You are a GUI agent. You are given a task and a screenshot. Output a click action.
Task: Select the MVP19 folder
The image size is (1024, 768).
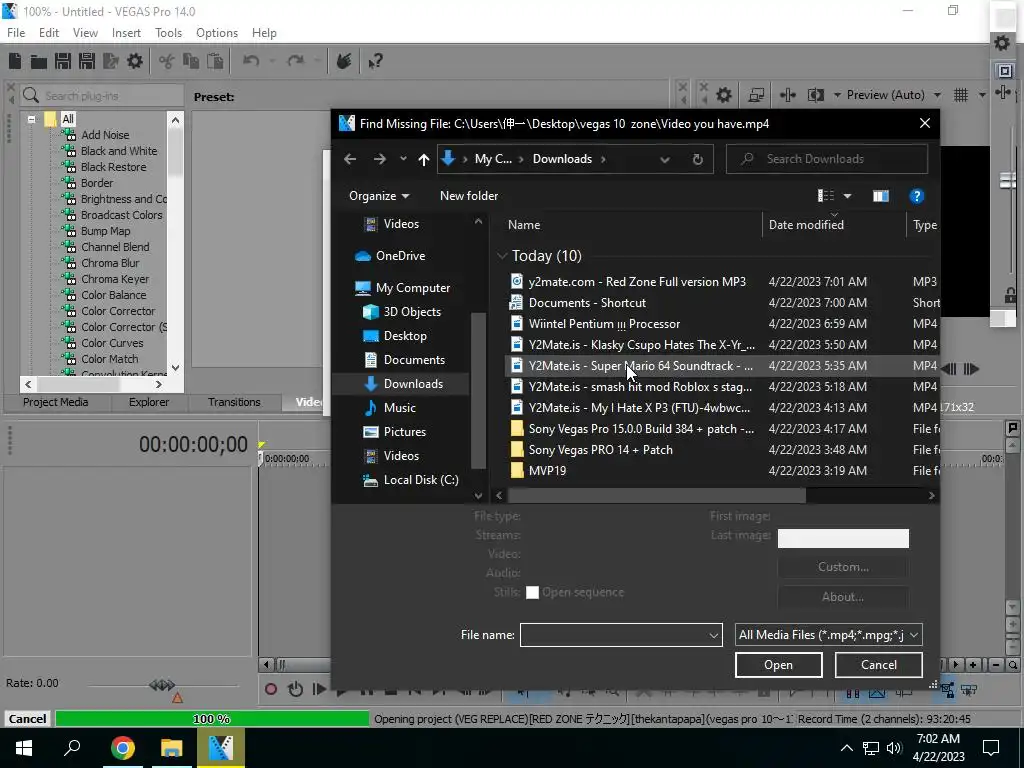(547, 471)
